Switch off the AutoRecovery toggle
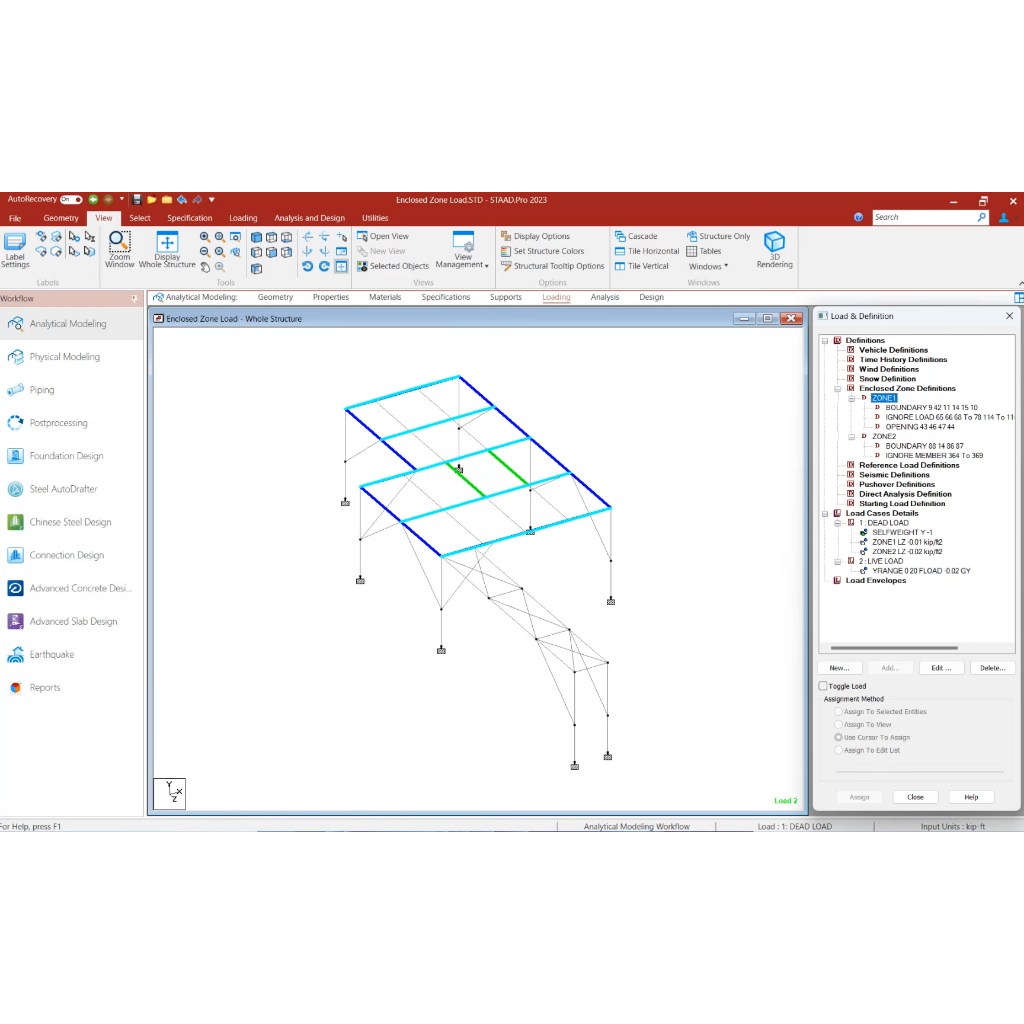The image size is (1024, 1024). [71, 200]
